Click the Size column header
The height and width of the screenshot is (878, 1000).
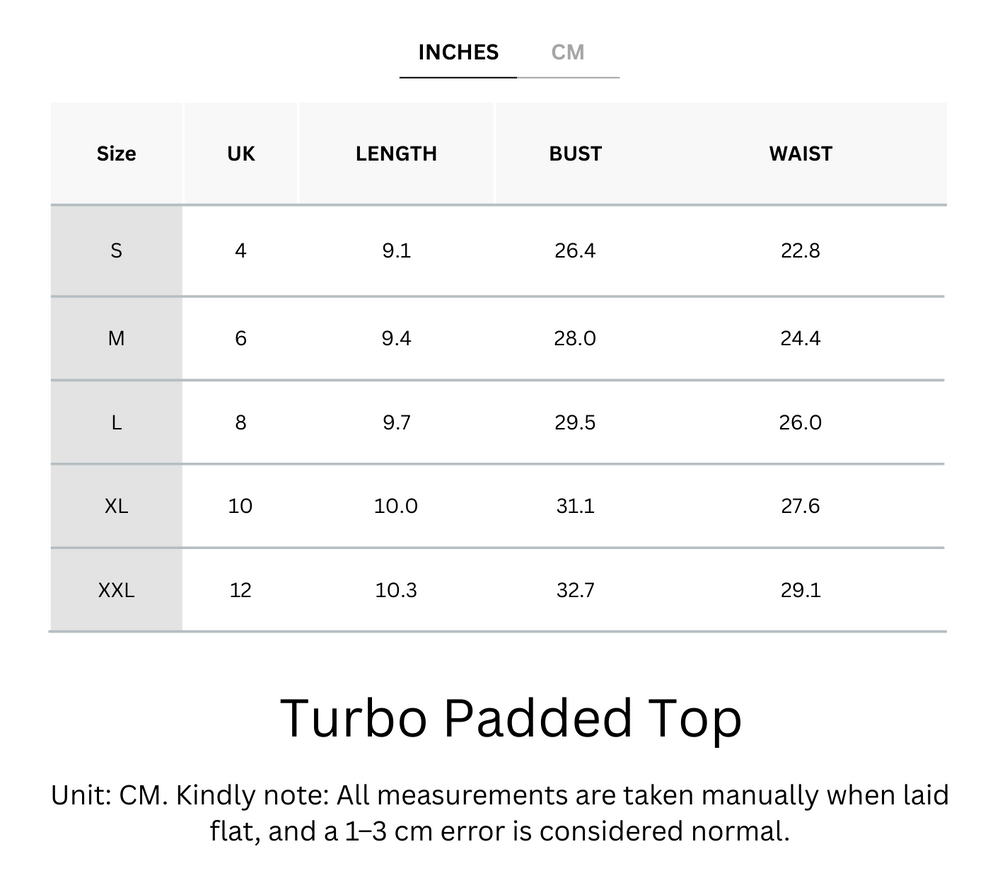point(116,153)
